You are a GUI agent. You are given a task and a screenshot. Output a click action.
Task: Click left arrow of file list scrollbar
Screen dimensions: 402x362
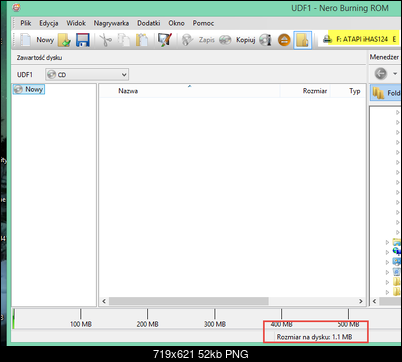(104, 301)
